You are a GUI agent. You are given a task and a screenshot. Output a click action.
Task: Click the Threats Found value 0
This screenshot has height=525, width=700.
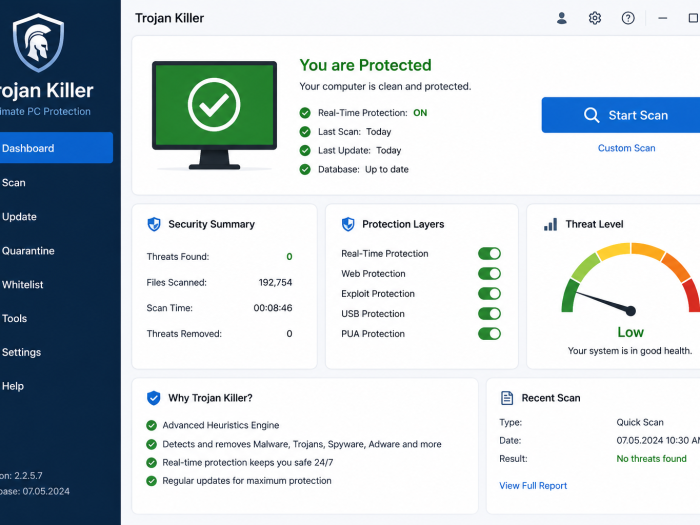(x=289, y=257)
